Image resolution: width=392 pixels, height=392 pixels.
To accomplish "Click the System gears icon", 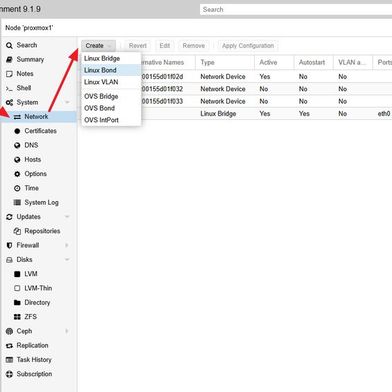I will click(9, 103).
